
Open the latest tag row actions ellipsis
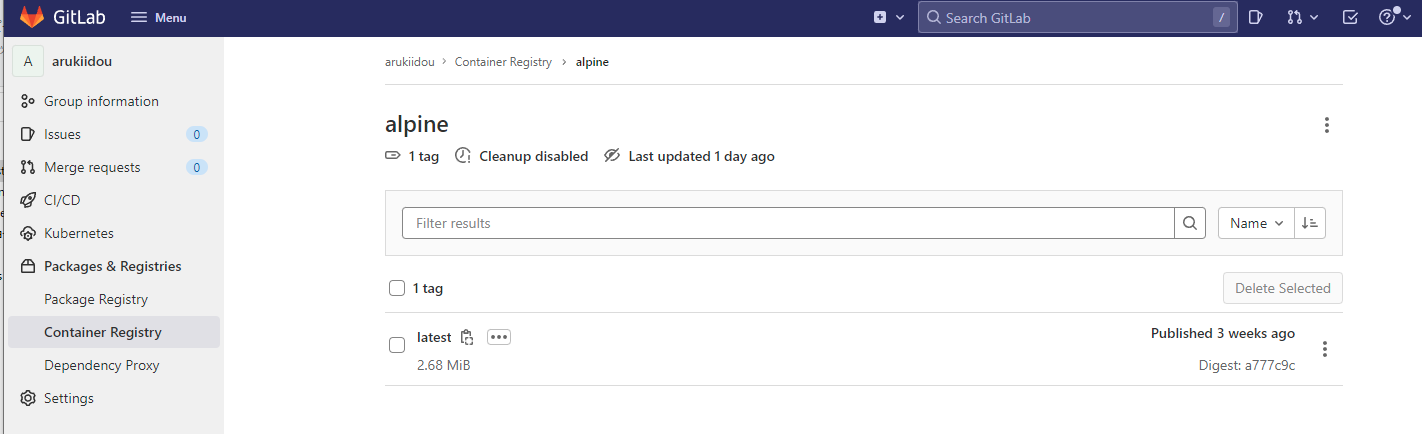click(1325, 349)
